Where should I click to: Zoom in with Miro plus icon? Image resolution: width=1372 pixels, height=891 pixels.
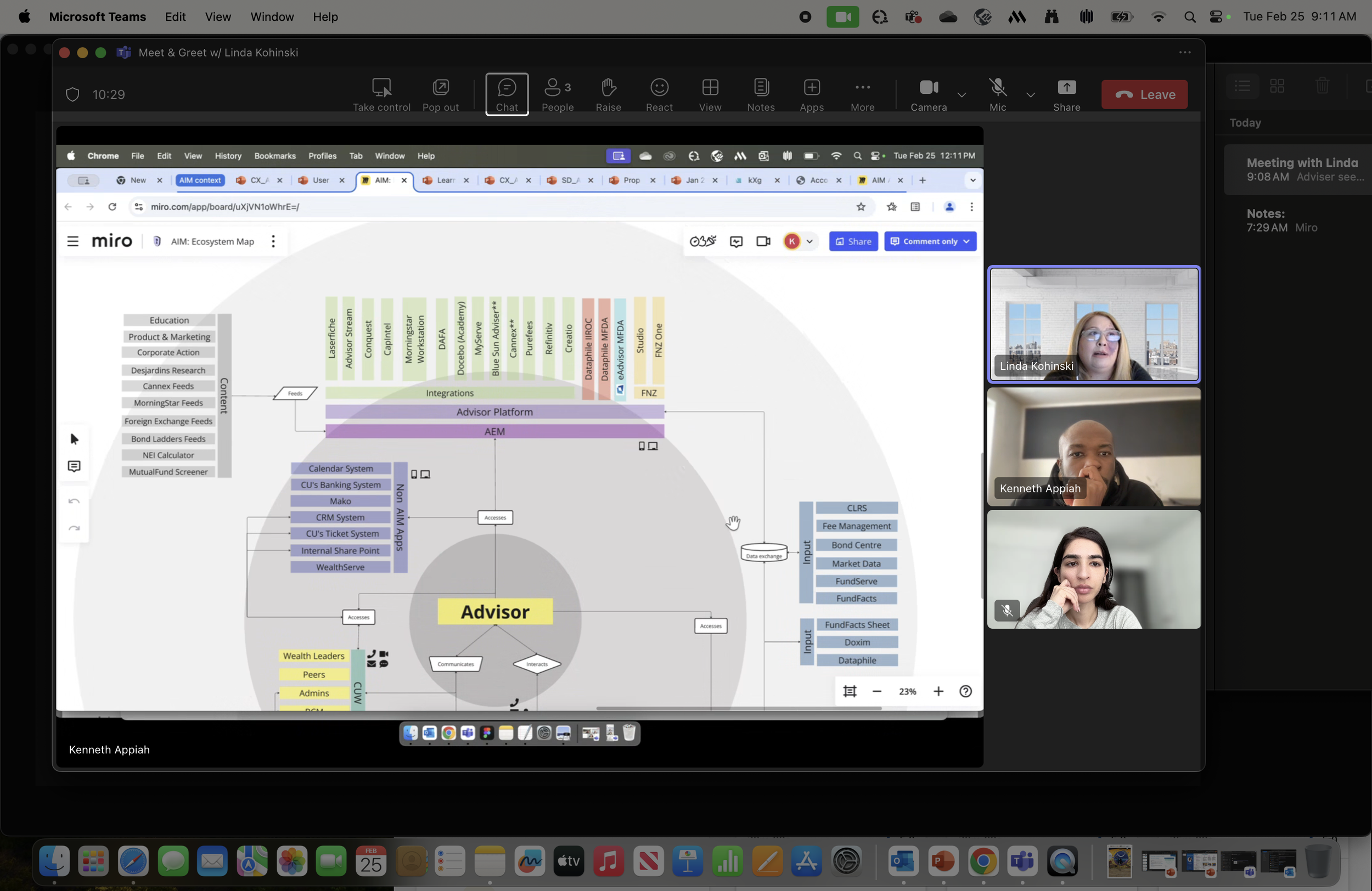point(938,691)
